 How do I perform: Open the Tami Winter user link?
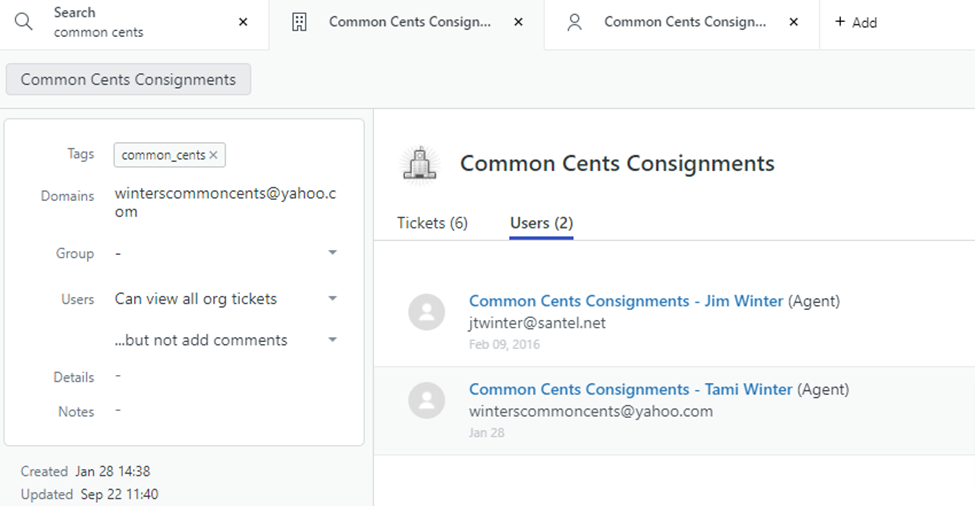630,389
